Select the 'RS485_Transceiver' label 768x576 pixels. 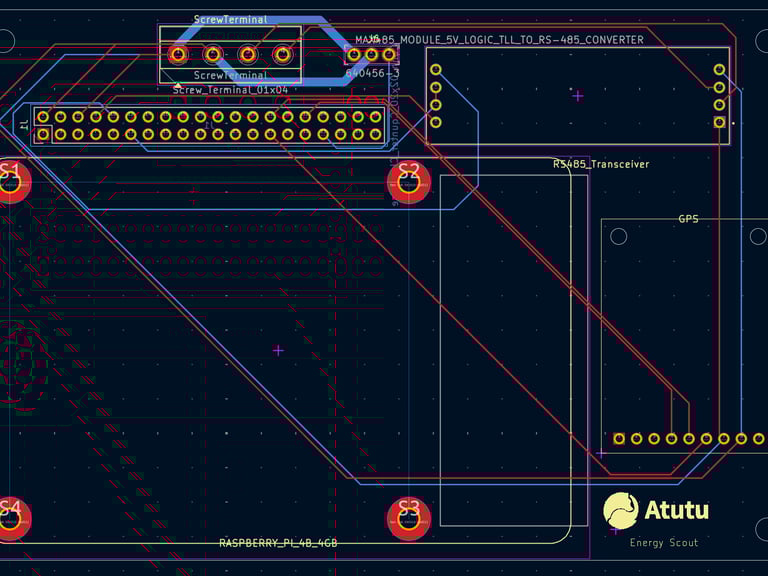601,164
